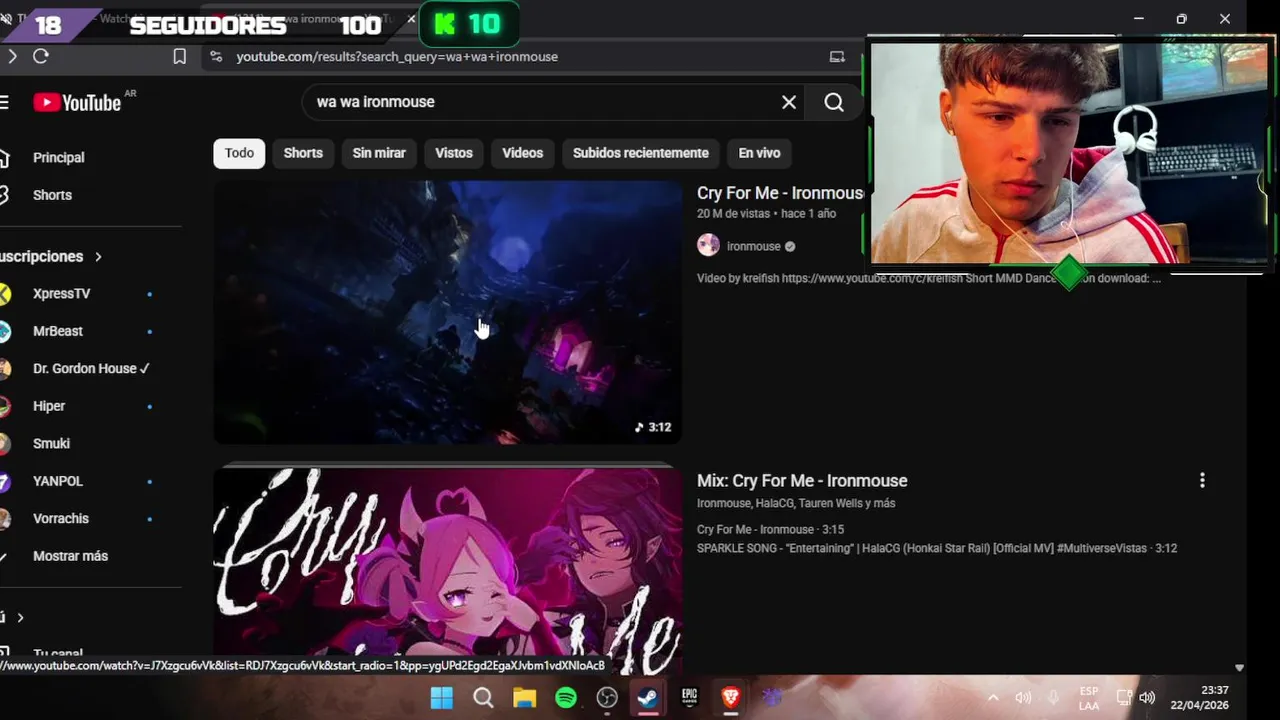Switch to OBS Studio in the taskbar
The width and height of the screenshot is (1280, 720).
click(x=607, y=698)
